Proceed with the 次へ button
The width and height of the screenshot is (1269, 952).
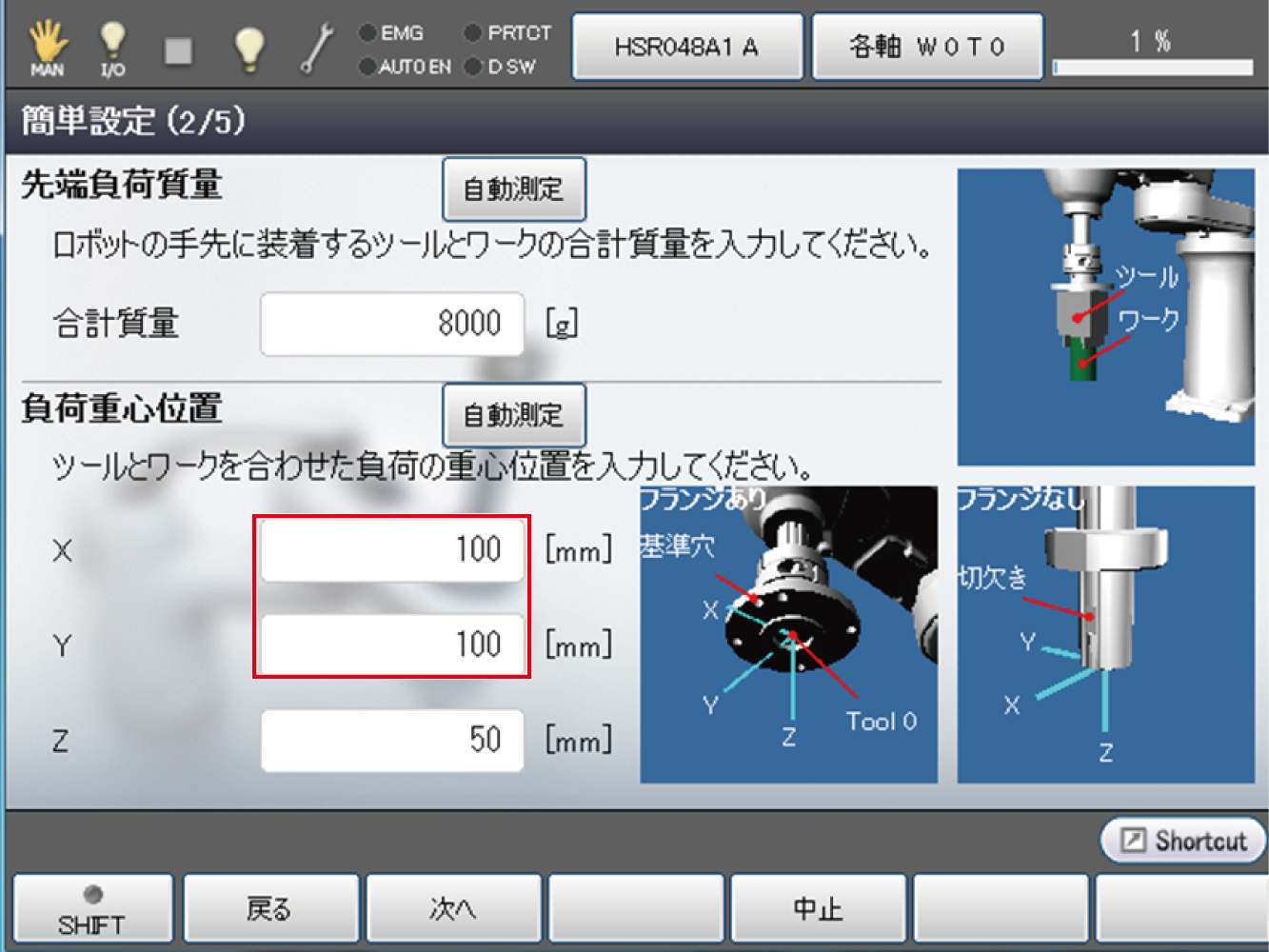pyautogui.click(x=453, y=909)
